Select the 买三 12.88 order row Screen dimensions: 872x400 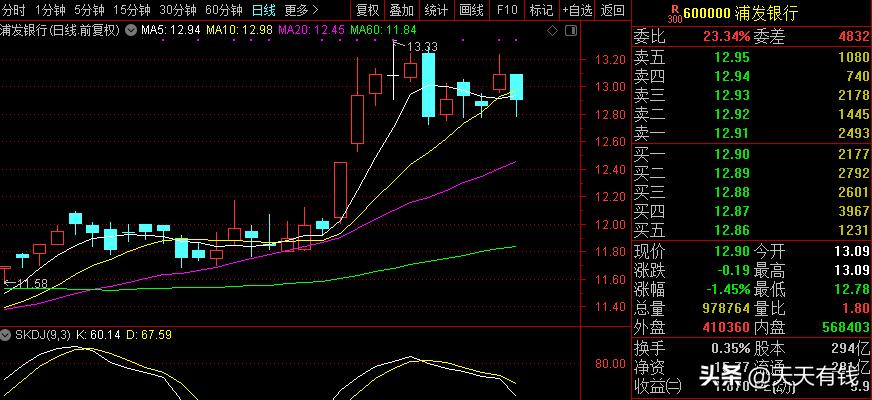(752, 192)
